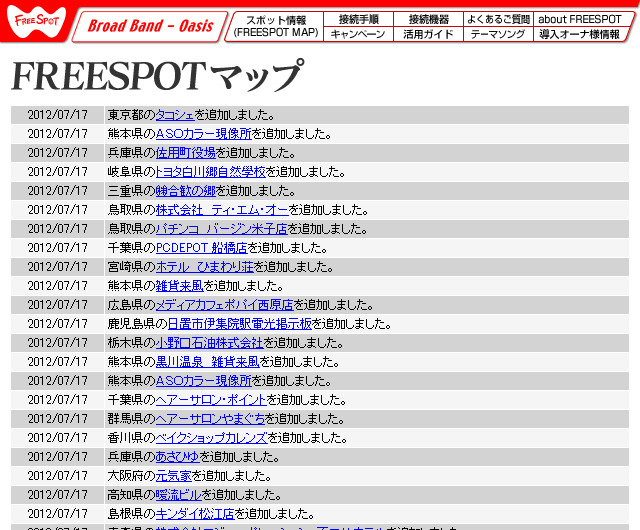Click 鹿児島県の text in 日置市 row
The height and width of the screenshot is (530, 640).
[x=138, y=324]
